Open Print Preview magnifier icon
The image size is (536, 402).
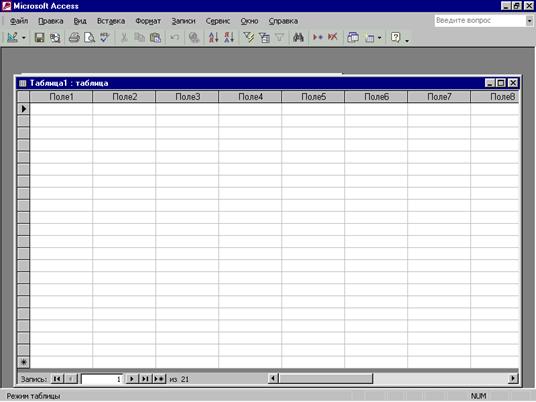click(x=89, y=37)
